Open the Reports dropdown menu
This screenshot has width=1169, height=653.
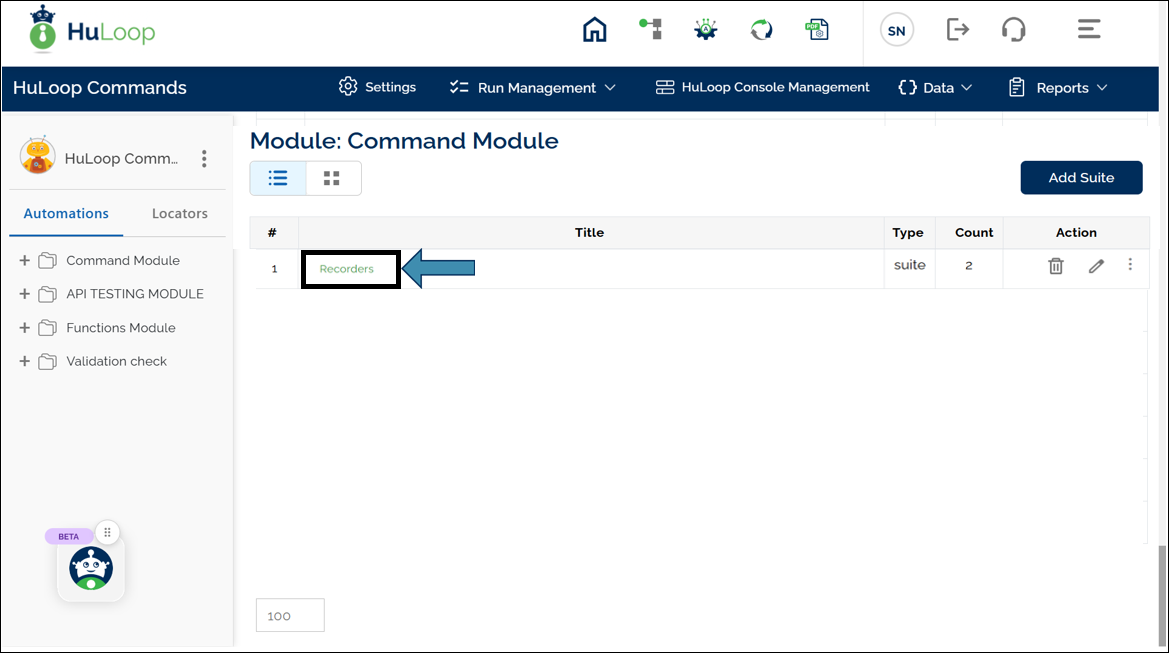click(1058, 88)
